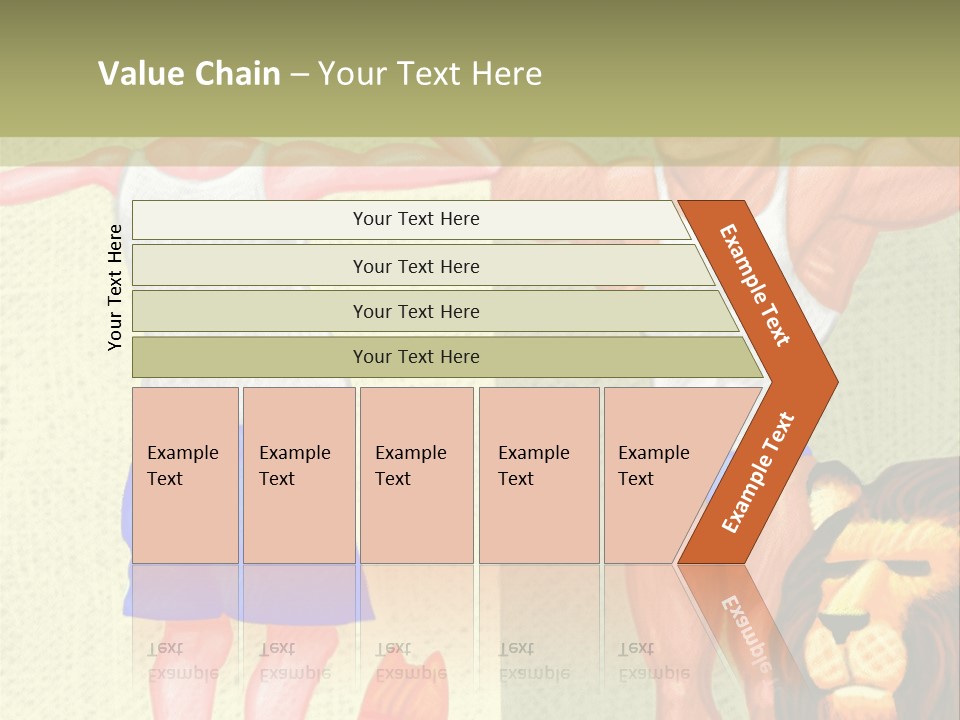Select "Your Text Here" in the slide title
The width and height of the screenshot is (960, 720).
click(x=430, y=74)
